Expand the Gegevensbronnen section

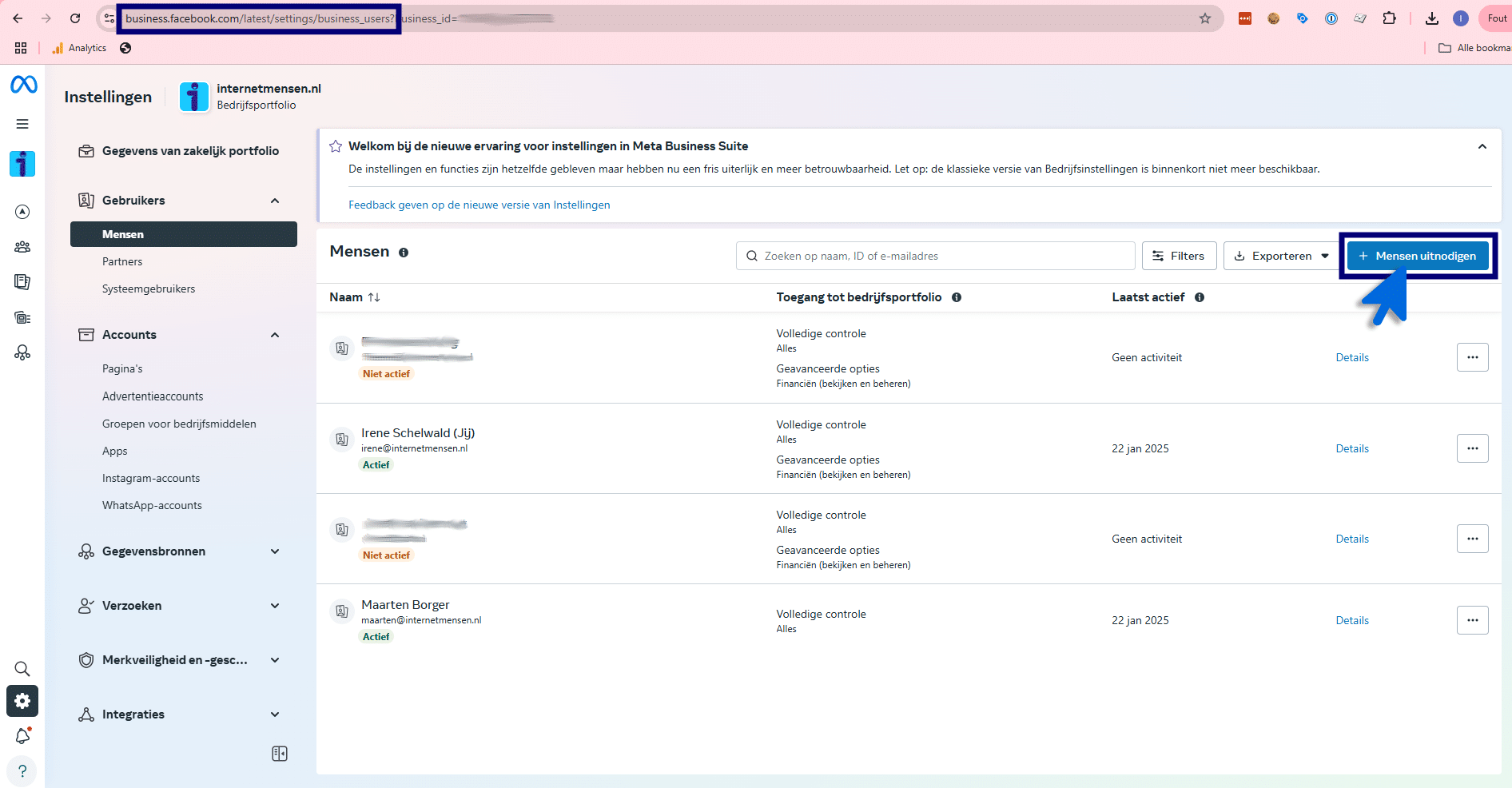pos(275,551)
